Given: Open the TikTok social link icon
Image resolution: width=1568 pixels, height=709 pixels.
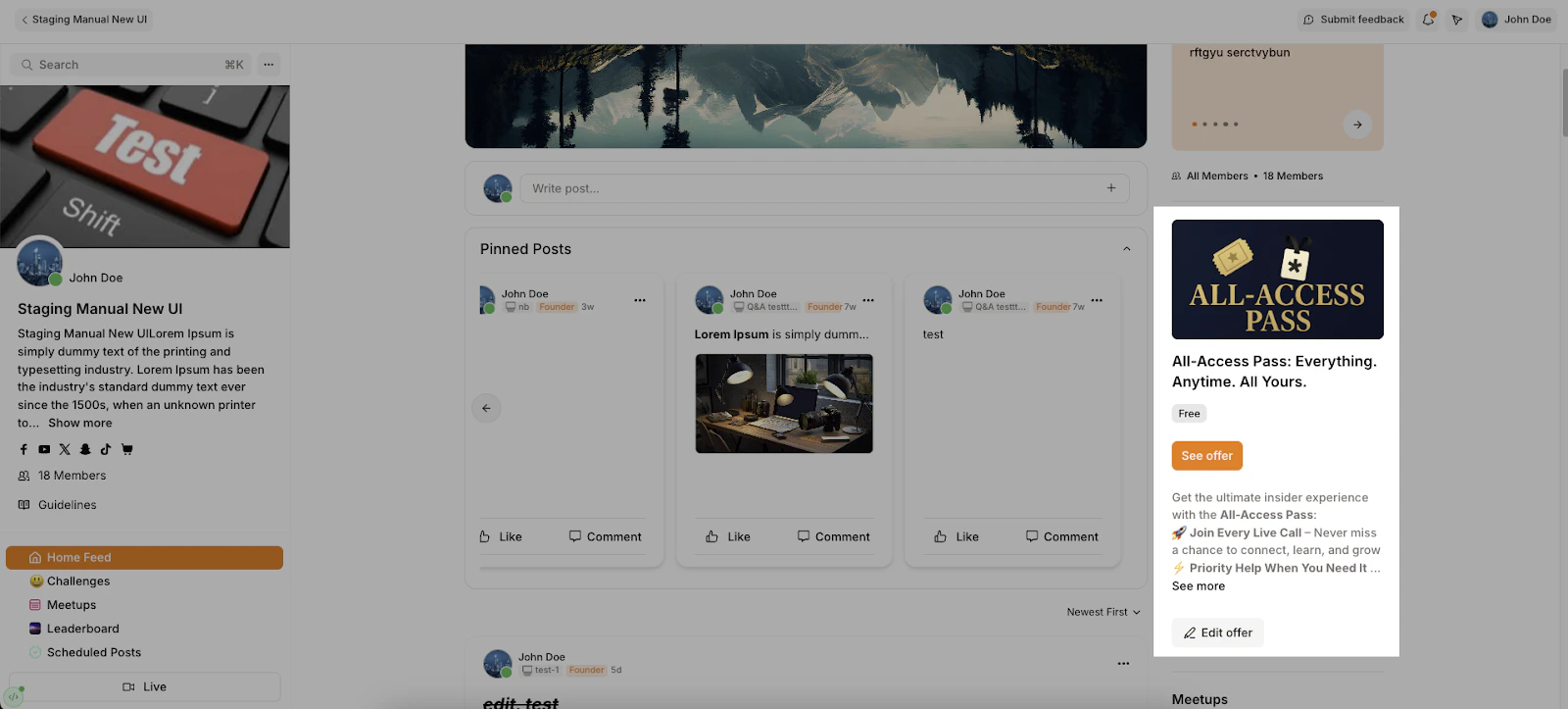Looking at the screenshot, I should 106,449.
